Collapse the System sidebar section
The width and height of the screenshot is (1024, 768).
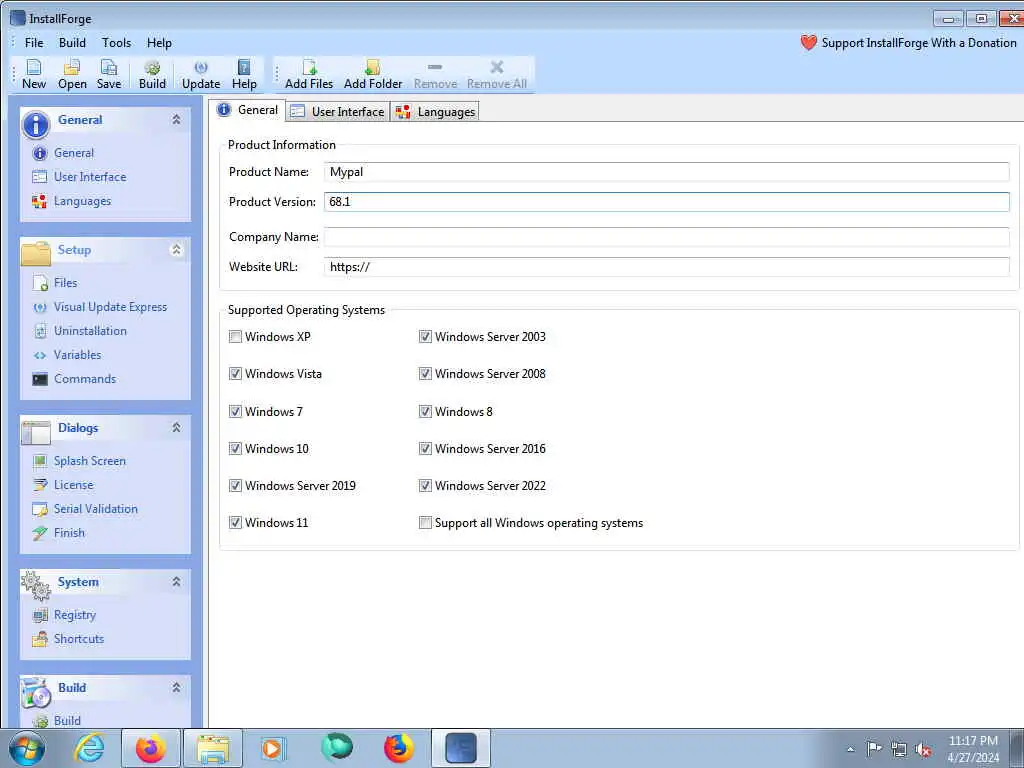pos(176,582)
